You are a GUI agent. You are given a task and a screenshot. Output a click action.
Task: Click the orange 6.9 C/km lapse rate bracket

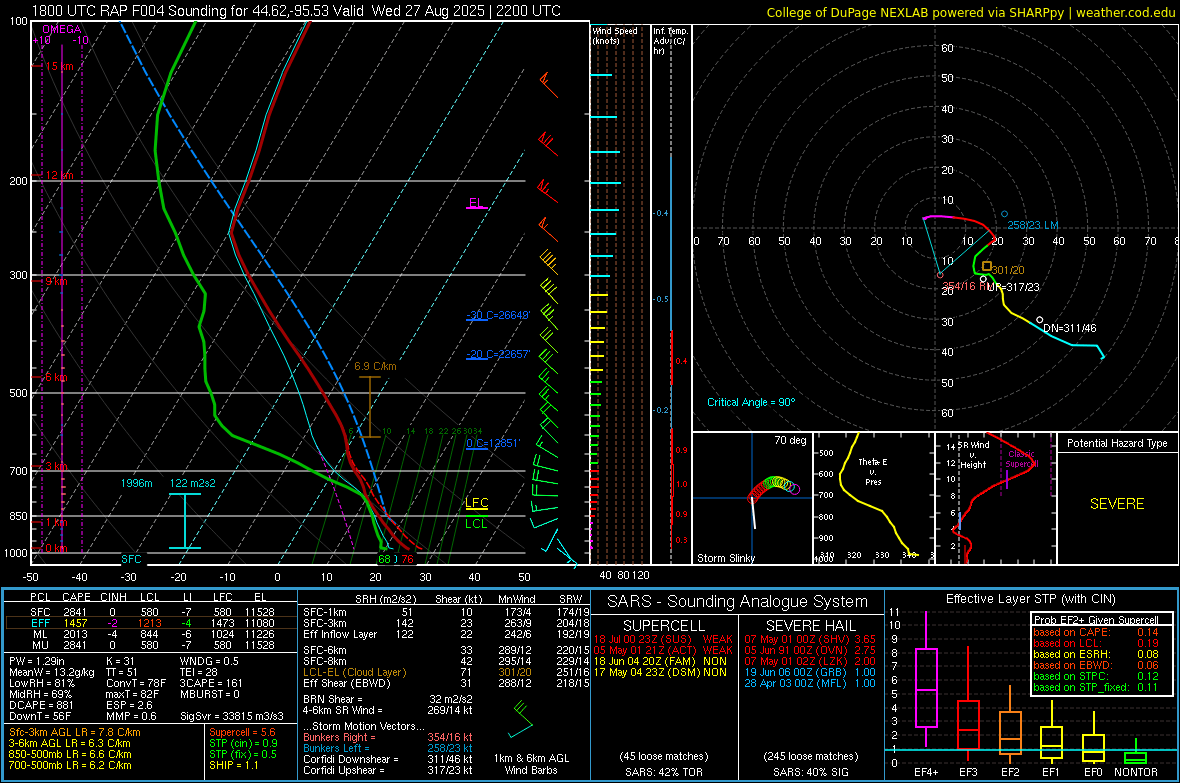pos(370,407)
